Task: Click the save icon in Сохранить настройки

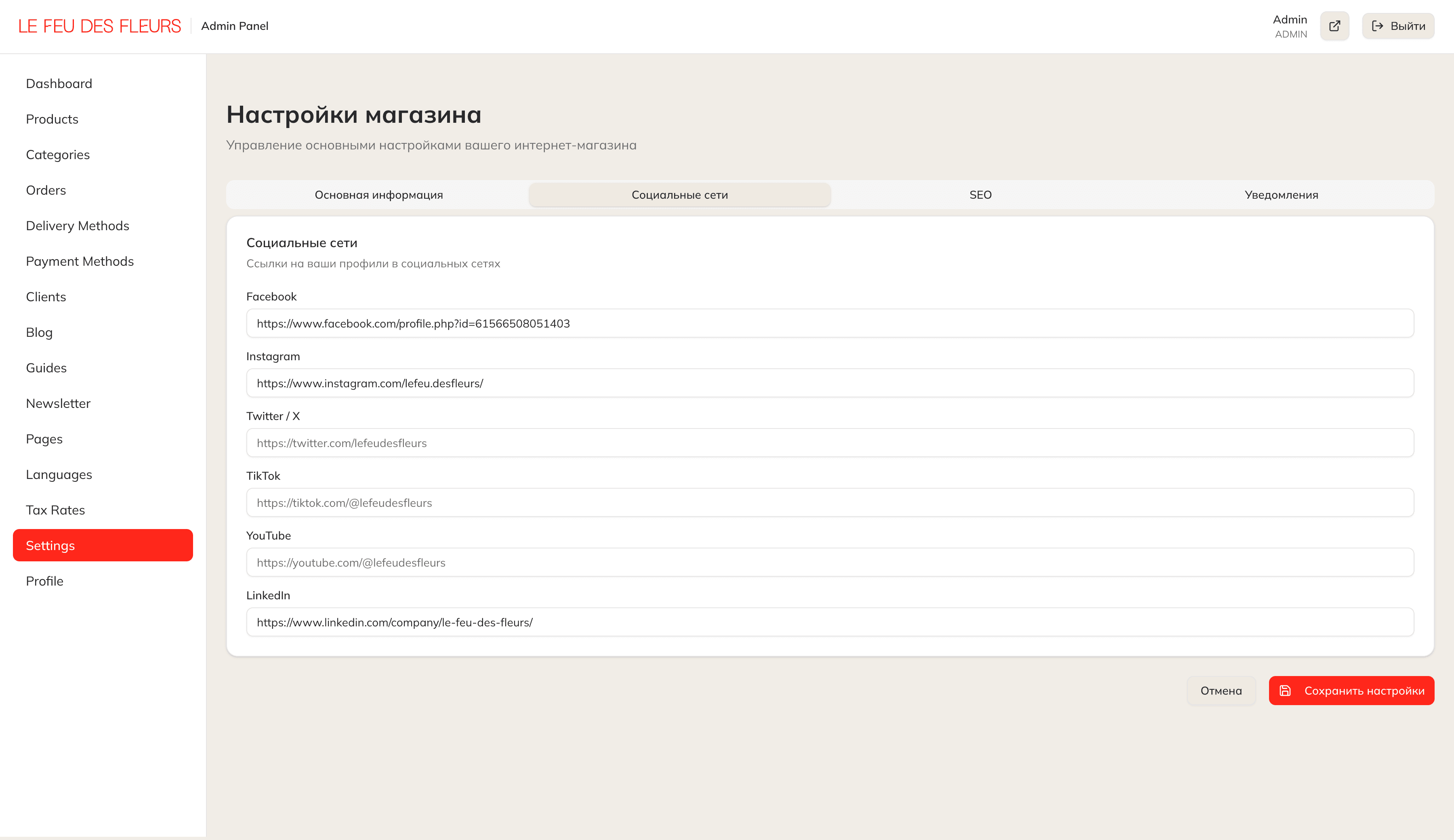Action: tap(1285, 691)
